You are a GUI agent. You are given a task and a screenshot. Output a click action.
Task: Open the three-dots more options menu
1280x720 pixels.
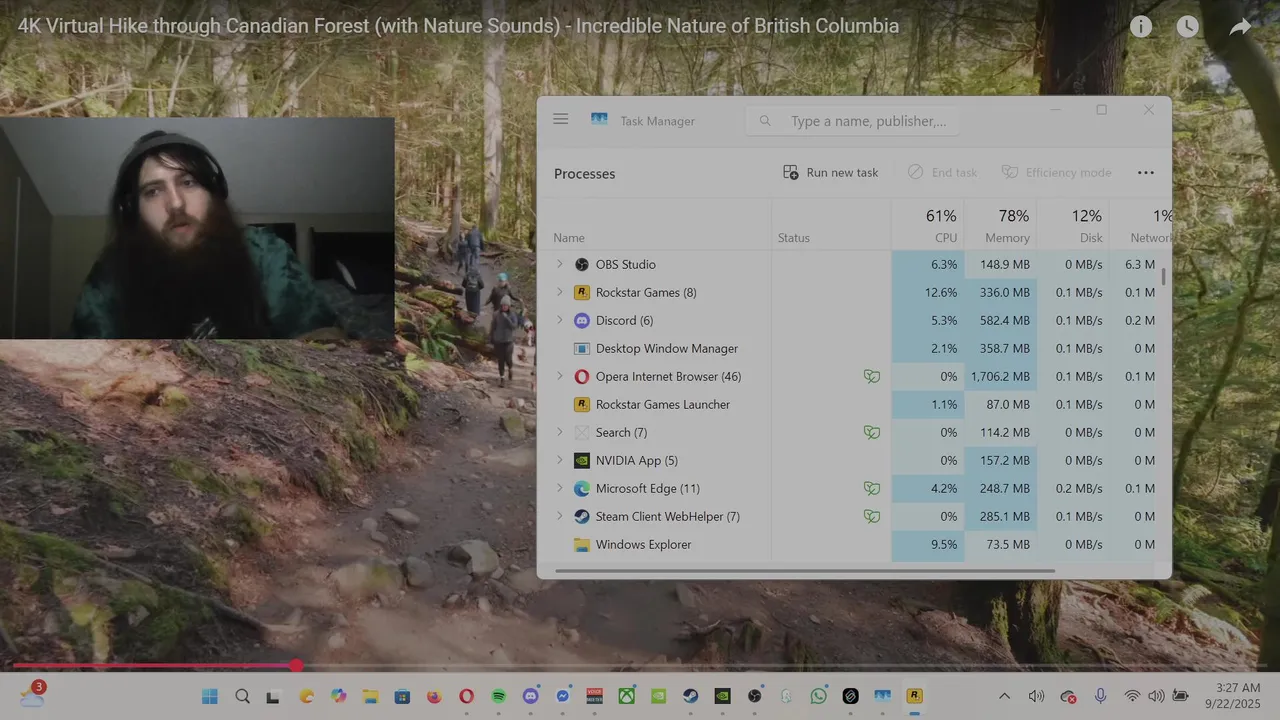click(1146, 172)
